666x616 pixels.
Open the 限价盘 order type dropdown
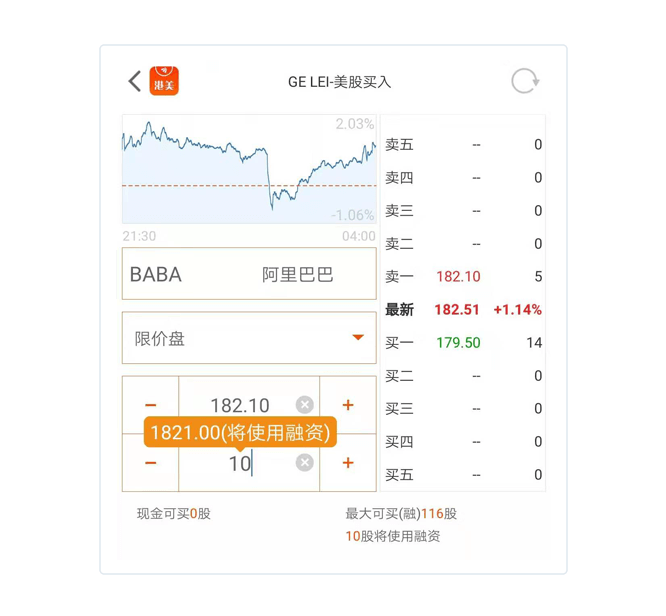pyautogui.click(x=249, y=338)
